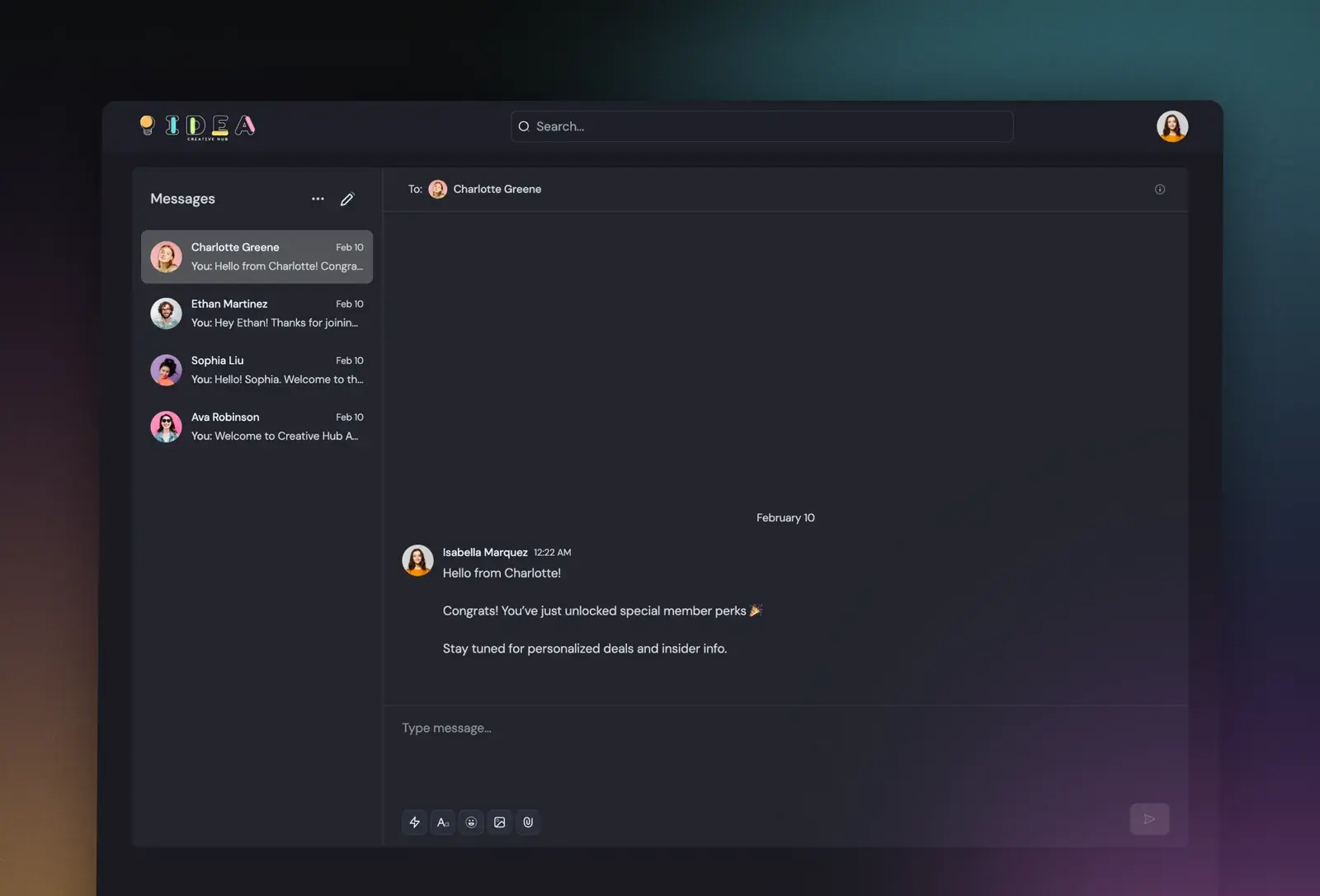Attach a file with paperclip icon

coord(528,822)
